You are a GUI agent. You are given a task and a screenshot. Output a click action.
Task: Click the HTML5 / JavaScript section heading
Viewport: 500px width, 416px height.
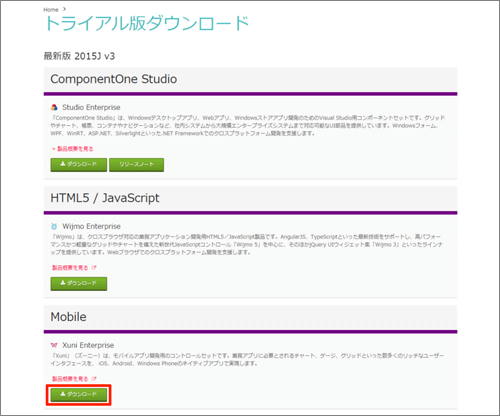[105, 198]
